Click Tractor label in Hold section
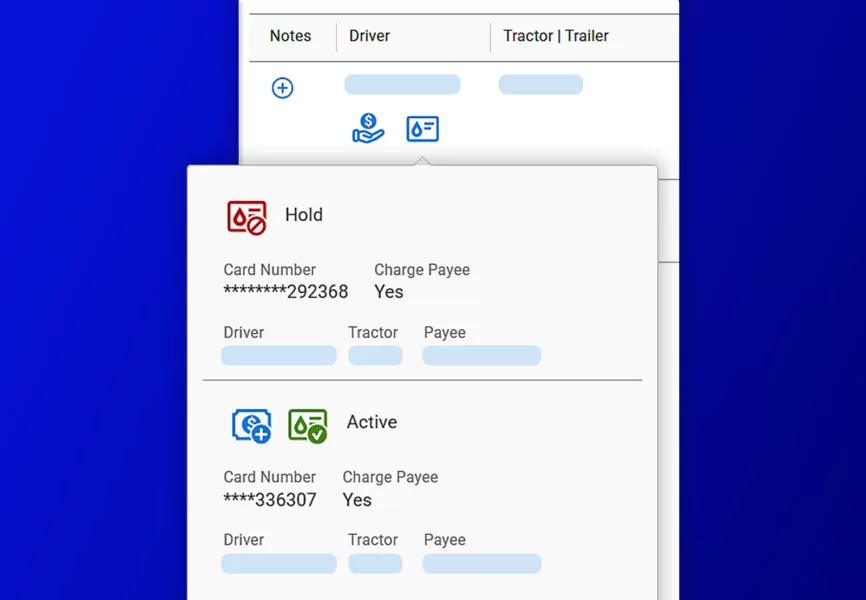This screenshot has width=866, height=600. 373,333
